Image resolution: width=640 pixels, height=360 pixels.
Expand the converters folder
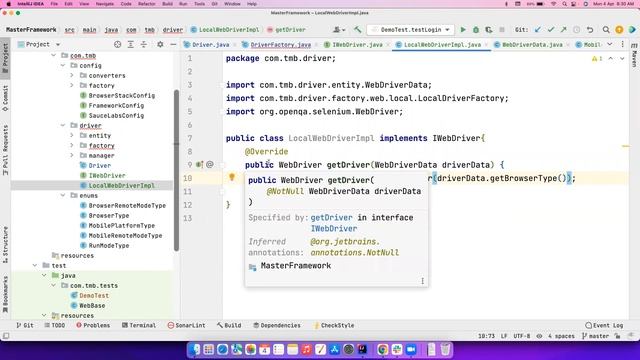[72, 76]
